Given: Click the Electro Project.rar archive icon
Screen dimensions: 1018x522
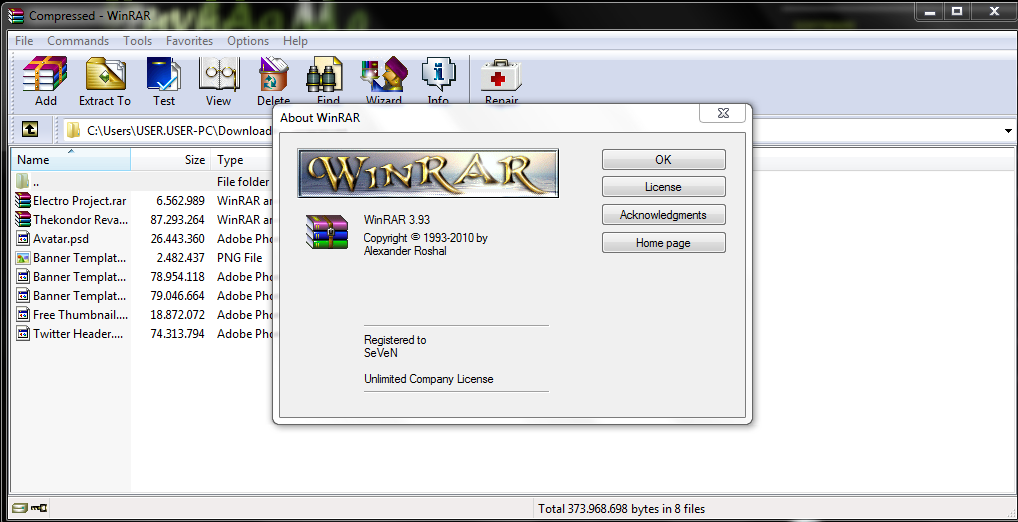Looking at the screenshot, I should pos(23,200).
